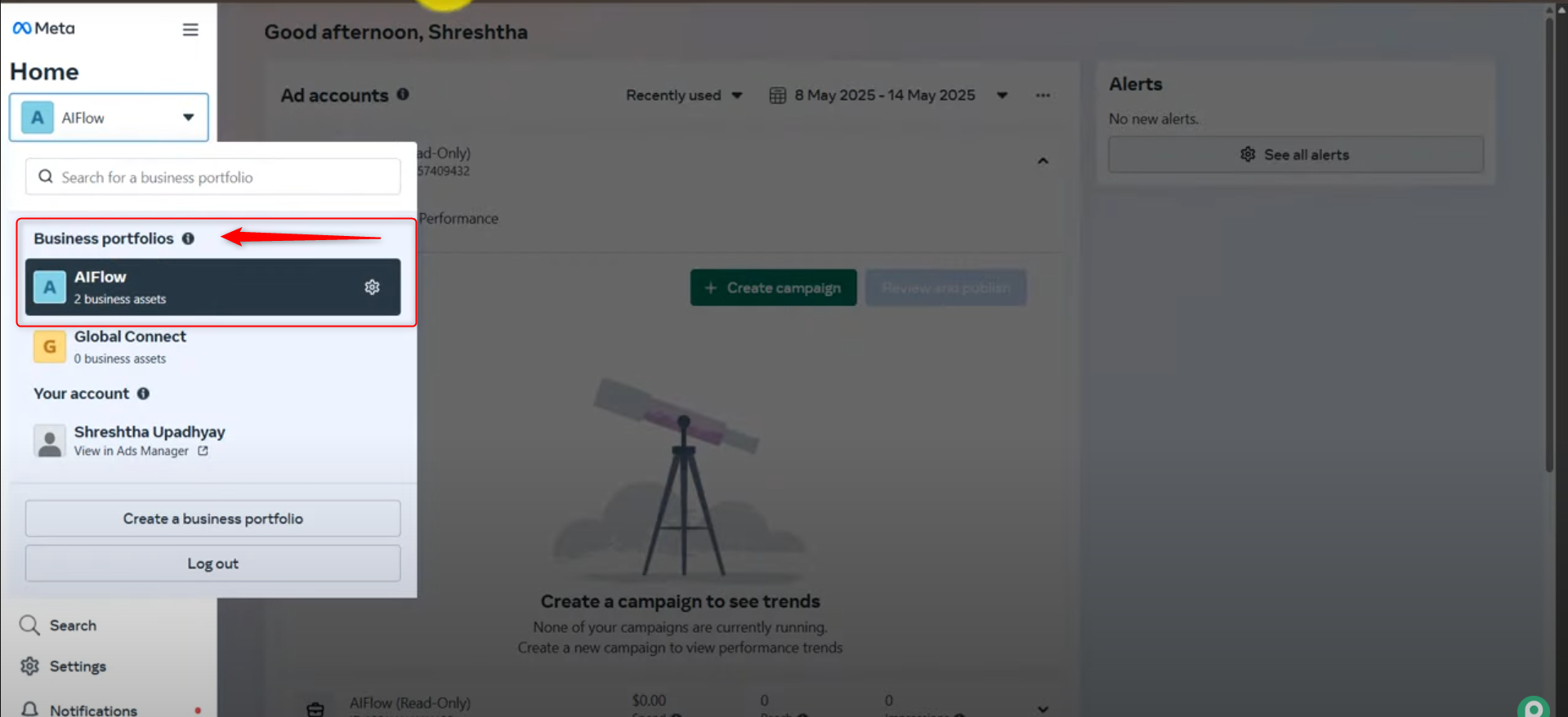Click the Global Connect G avatar
1568x717 pixels.
(x=50, y=347)
